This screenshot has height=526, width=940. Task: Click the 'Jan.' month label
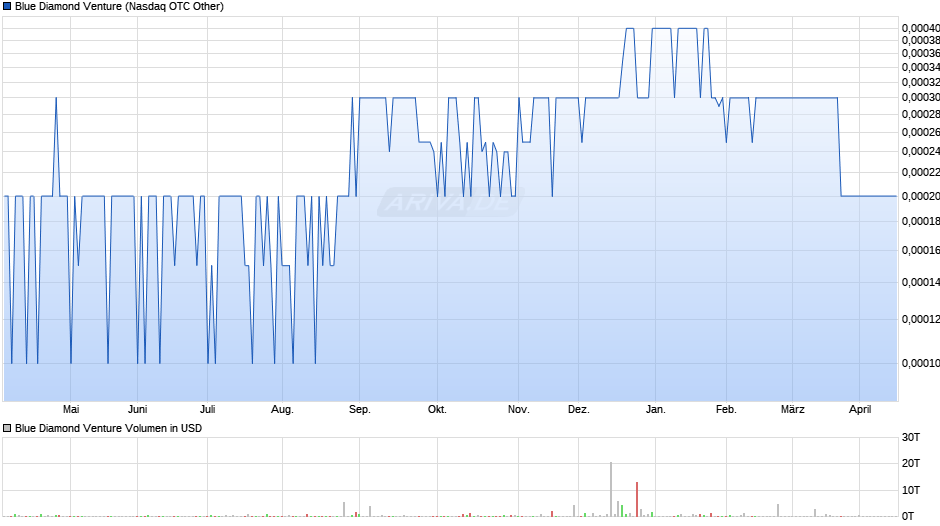[x=655, y=409]
